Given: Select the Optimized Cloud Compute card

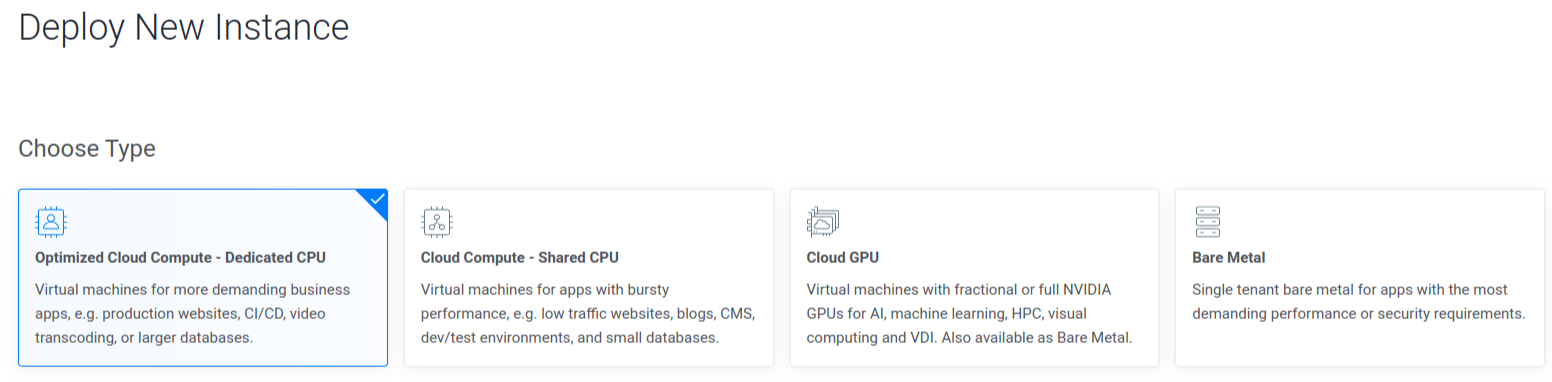Looking at the screenshot, I should pos(203,278).
